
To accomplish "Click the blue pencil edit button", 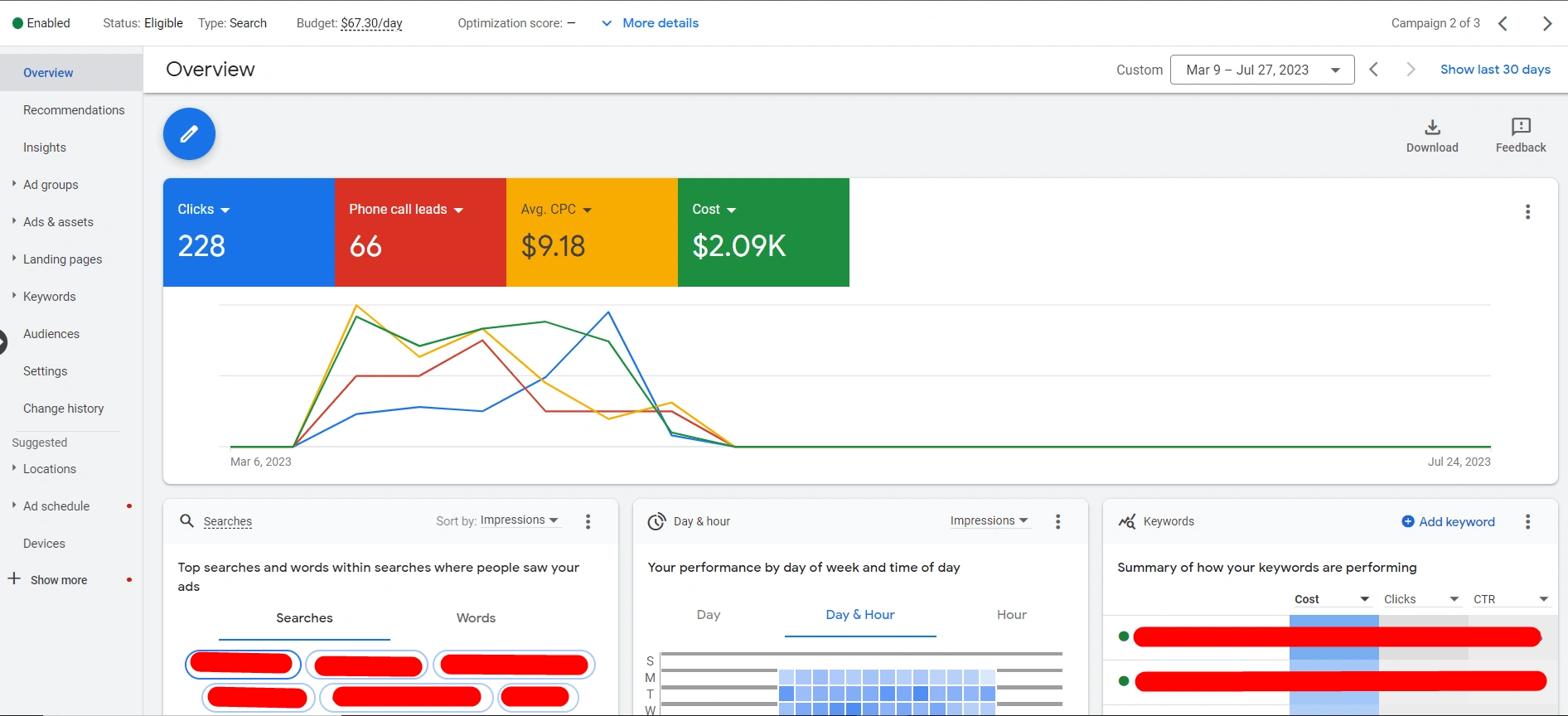I will (x=189, y=133).
